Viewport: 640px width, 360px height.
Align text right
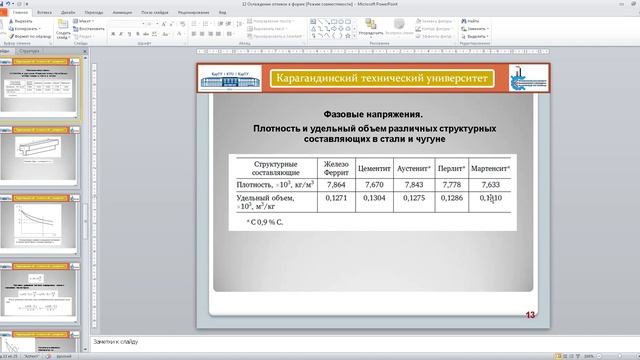point(210,34)
